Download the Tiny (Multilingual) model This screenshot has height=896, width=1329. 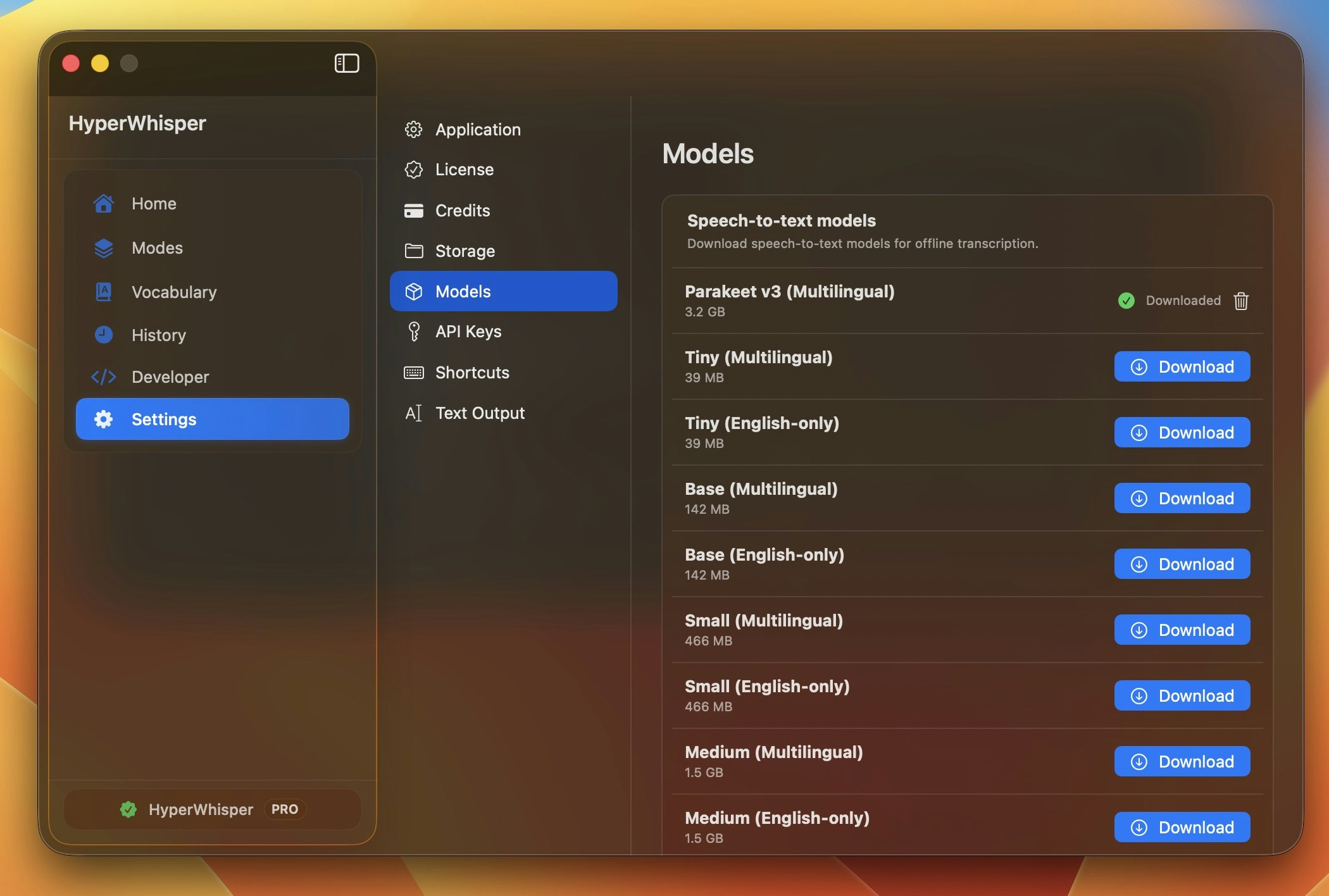(1182, 367)
